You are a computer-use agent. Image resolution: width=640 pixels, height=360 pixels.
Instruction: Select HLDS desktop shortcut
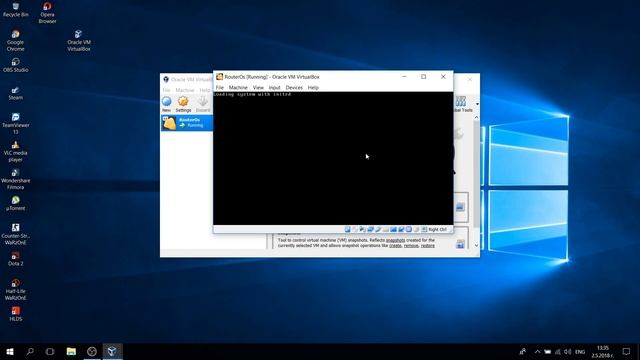tap(16, 314)
